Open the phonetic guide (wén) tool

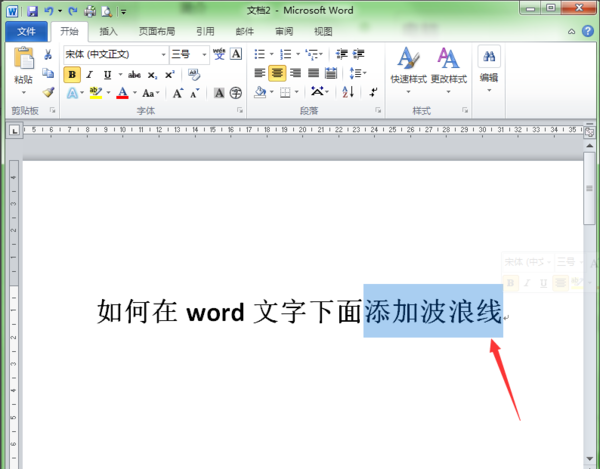tap(219, 54)
